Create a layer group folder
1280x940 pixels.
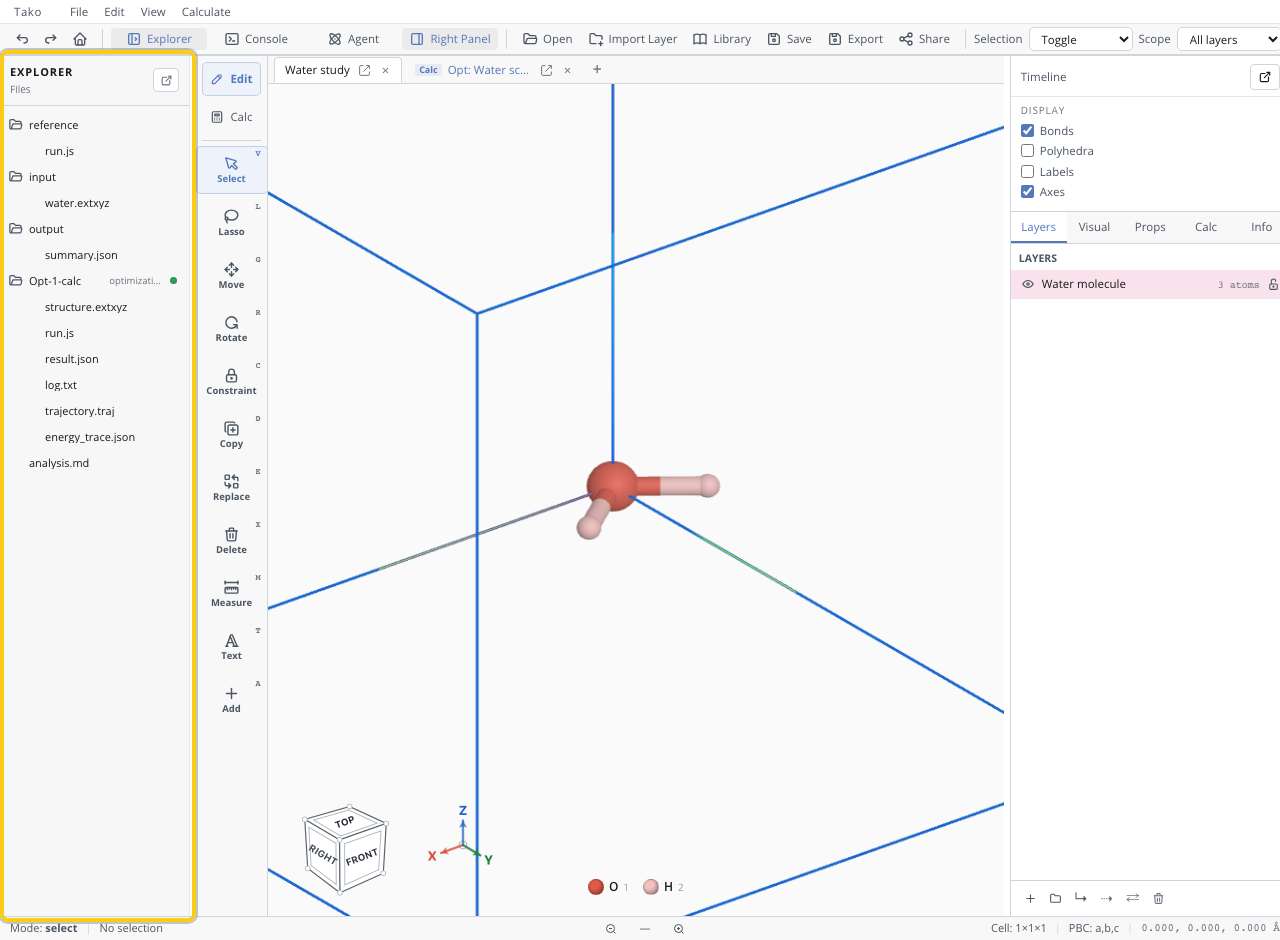click(1055, 898)
